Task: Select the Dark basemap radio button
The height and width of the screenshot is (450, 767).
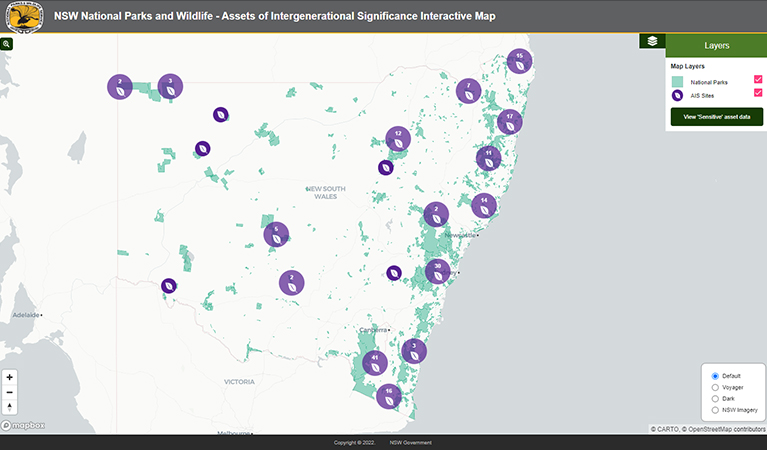Action: point(715,399)
